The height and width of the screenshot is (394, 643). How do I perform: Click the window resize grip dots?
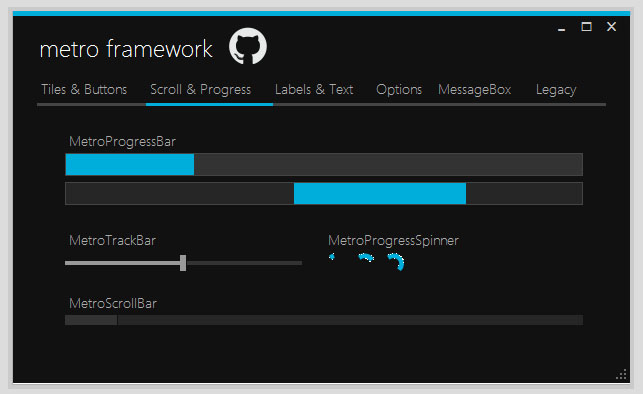(x=622, y=375)
